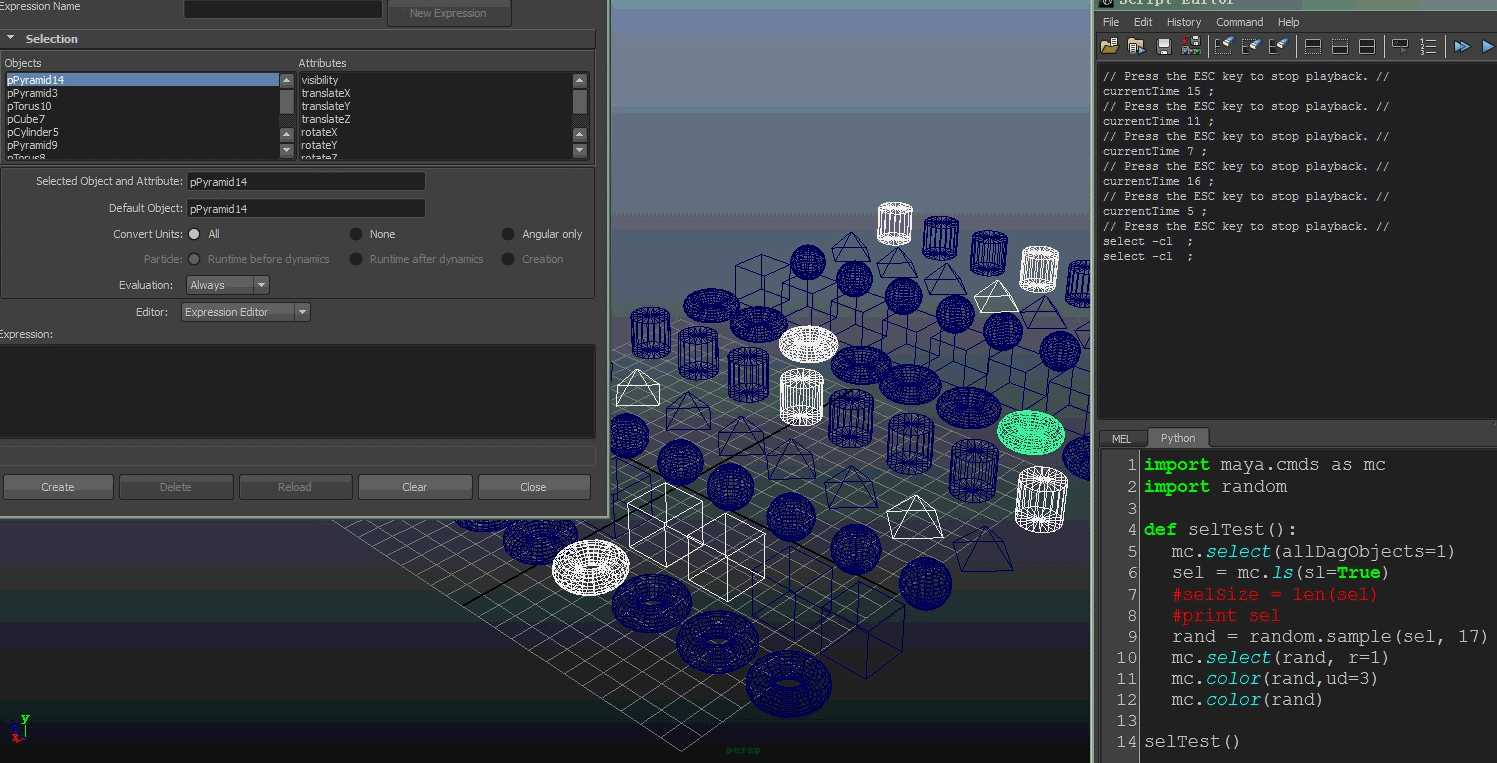Screen dimensions: 1497x763
Task: Open the Evaluation Always dropdown
Action: tap(228, 285)
